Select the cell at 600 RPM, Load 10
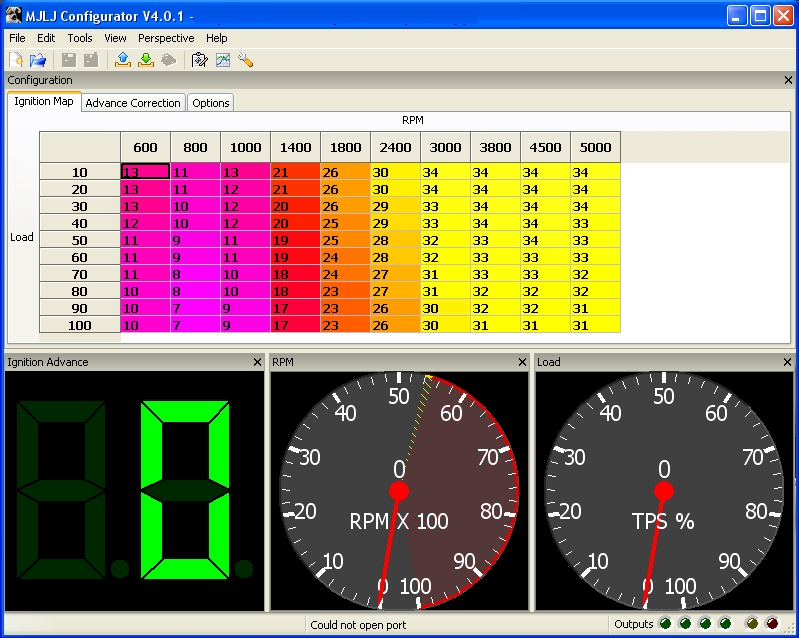 coord(145,172)
